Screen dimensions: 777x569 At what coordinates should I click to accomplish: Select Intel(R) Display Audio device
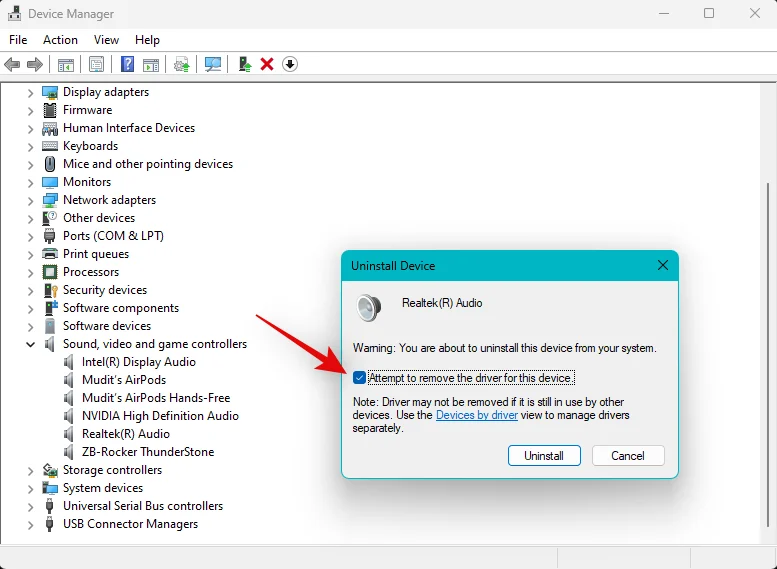tap(139, 362)
